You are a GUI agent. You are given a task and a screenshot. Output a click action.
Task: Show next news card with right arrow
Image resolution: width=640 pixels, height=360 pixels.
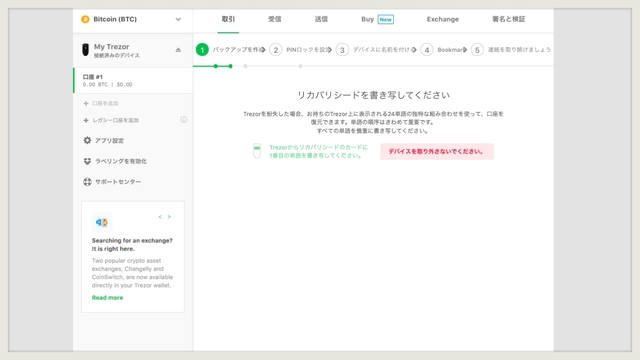169,217
